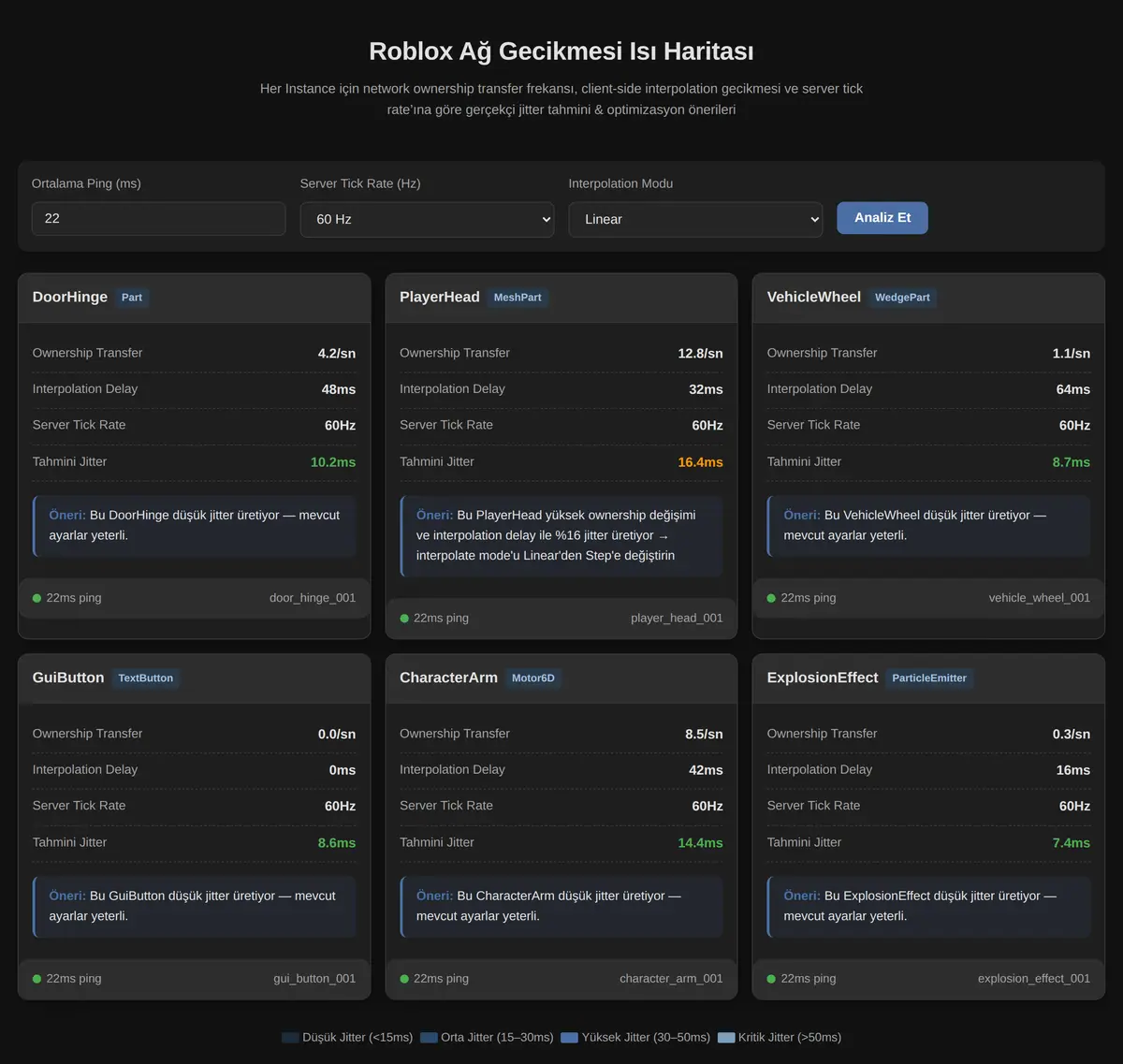The image size is (1123, 1064).
Task: Click the 10.2ms jitter value
Action: (x=333, y=462)
